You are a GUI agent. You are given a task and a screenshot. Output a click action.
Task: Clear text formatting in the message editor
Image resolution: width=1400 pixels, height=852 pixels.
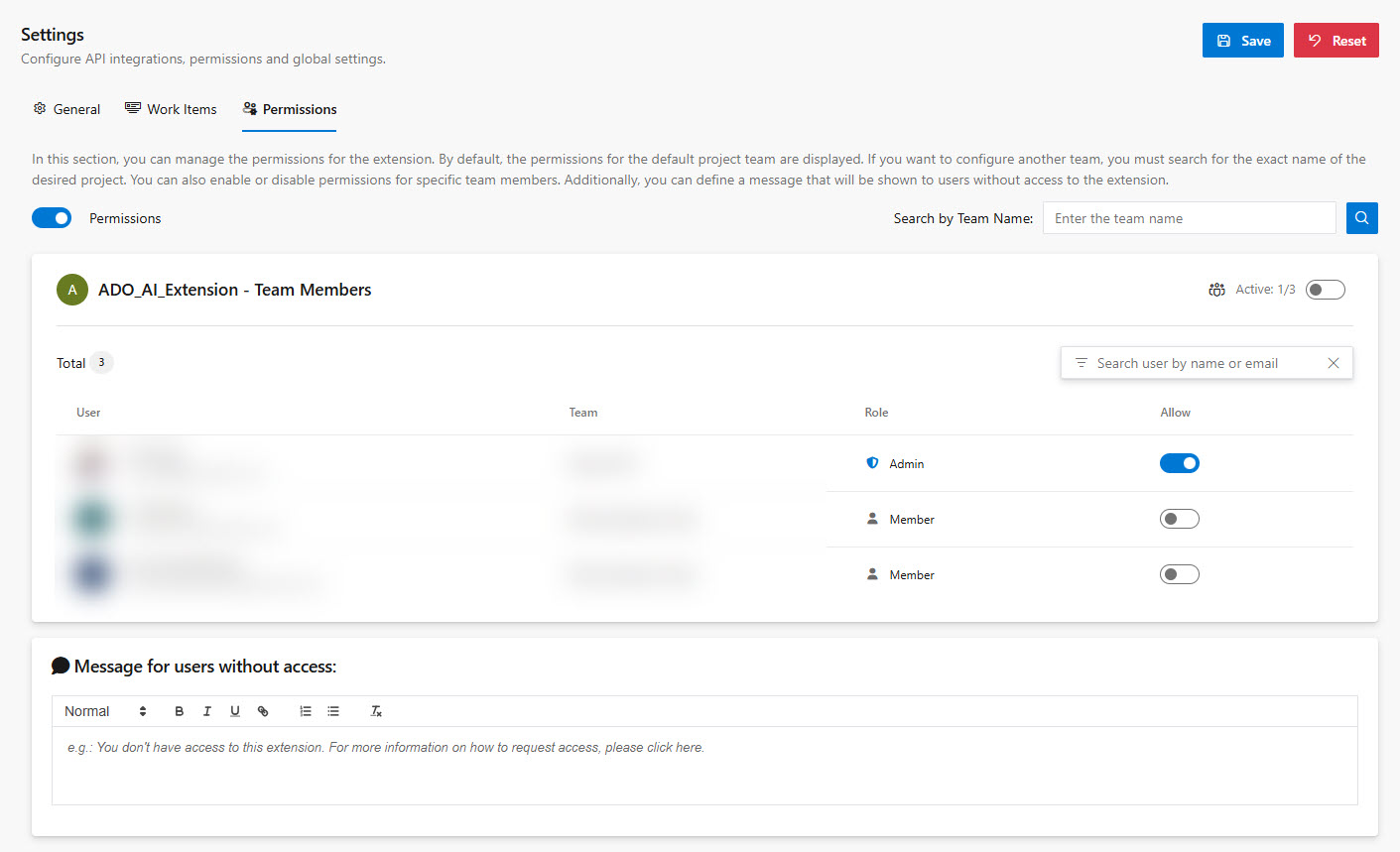[376, 710]
